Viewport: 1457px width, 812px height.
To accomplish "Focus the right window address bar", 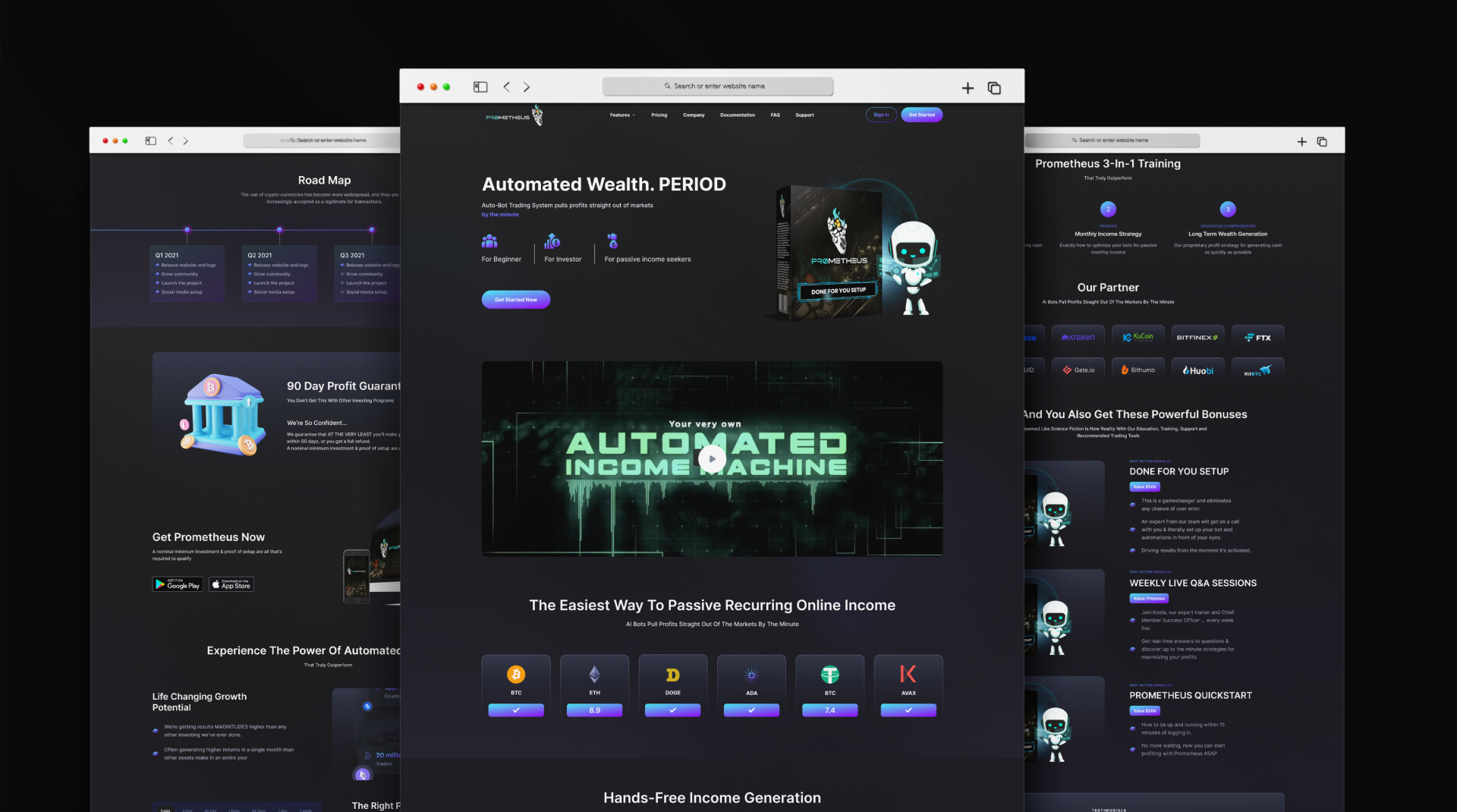I will (x=1112, y=140).
